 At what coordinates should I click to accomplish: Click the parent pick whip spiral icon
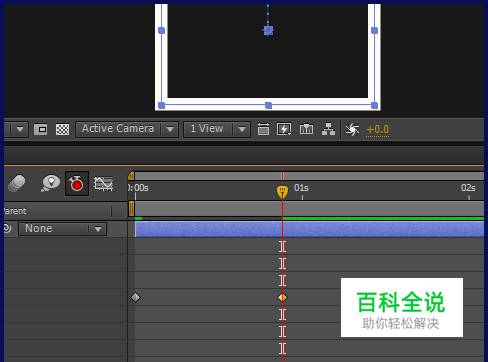pos(7,228)
